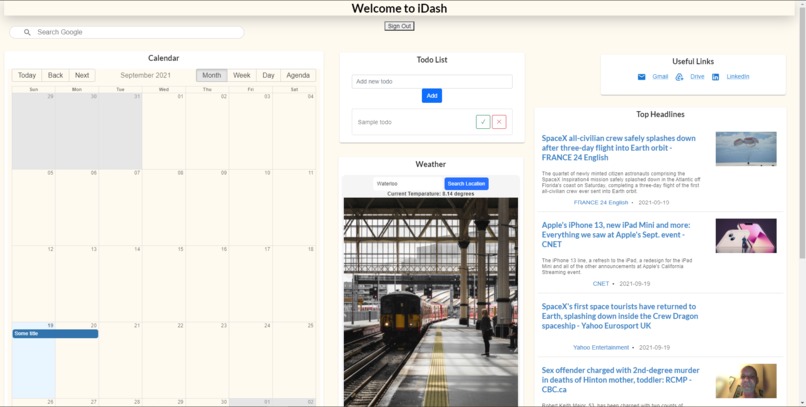The width and height of the screenshot is (806, 407).
Task: Click the Google Drive icon
Action: (679, 77)
